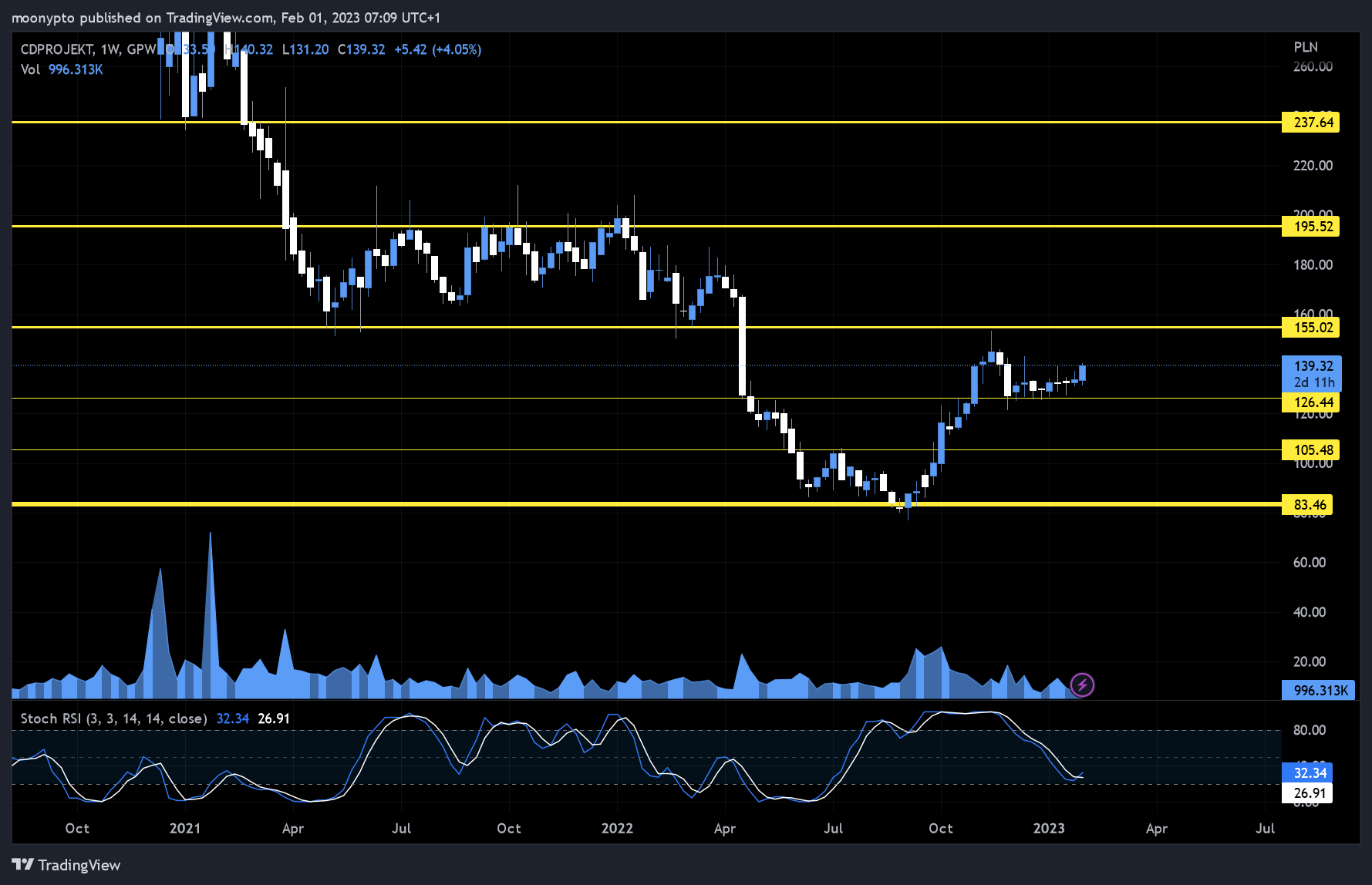Click the thick 83.46 support line

click(646, 504)
